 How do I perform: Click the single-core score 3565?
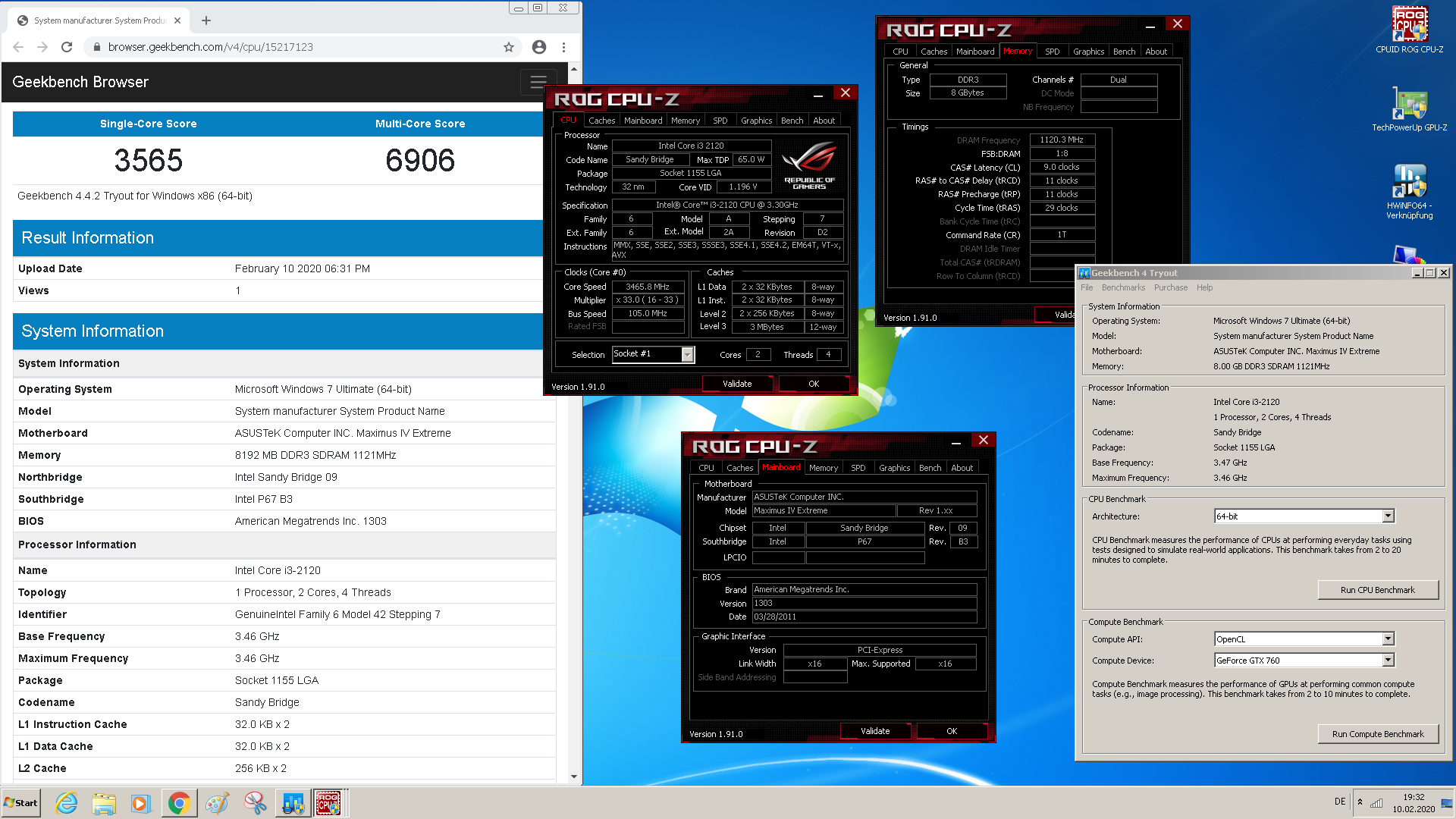[149, 161]
